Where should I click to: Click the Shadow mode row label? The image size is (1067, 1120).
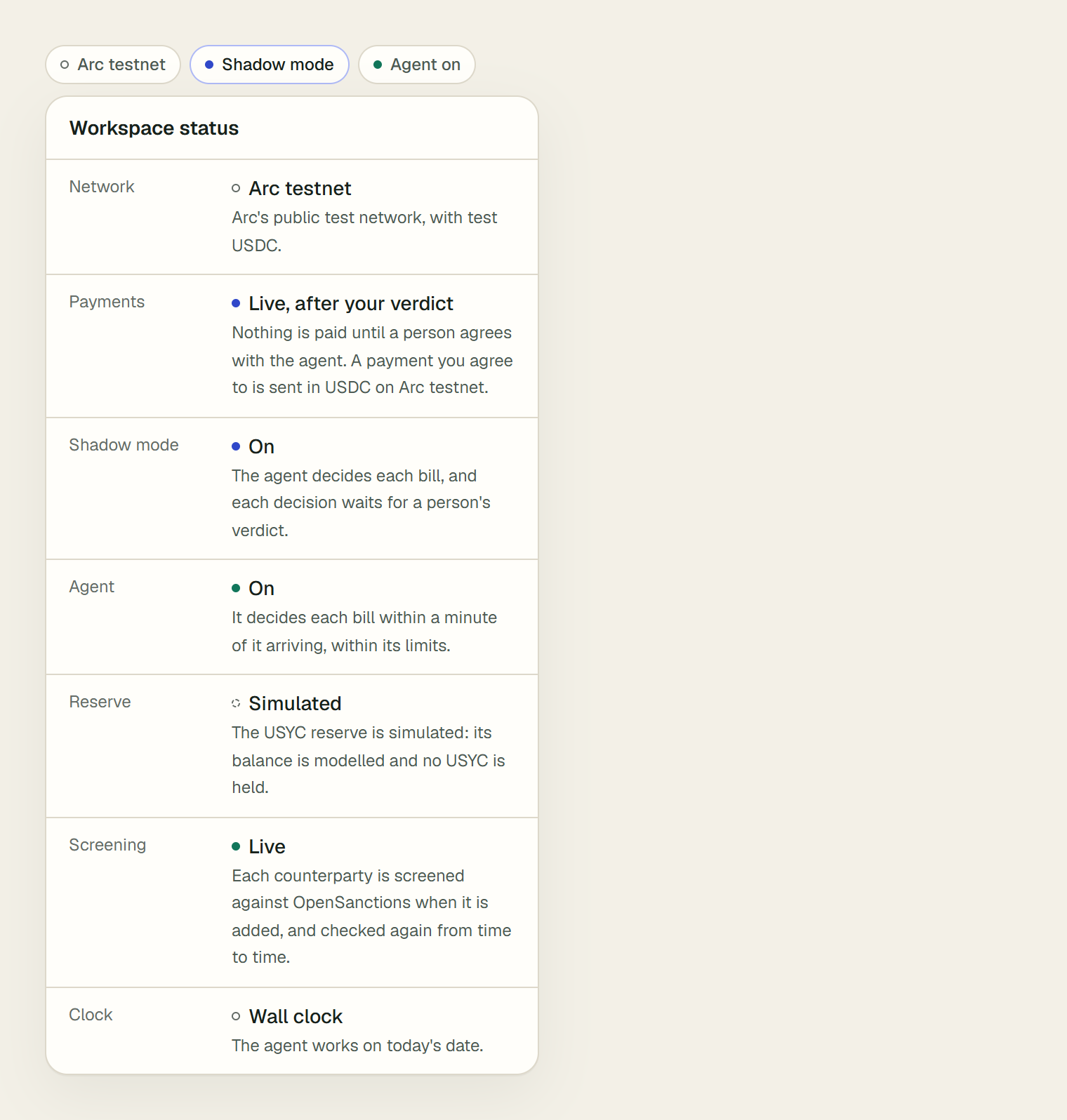[124, 445]
